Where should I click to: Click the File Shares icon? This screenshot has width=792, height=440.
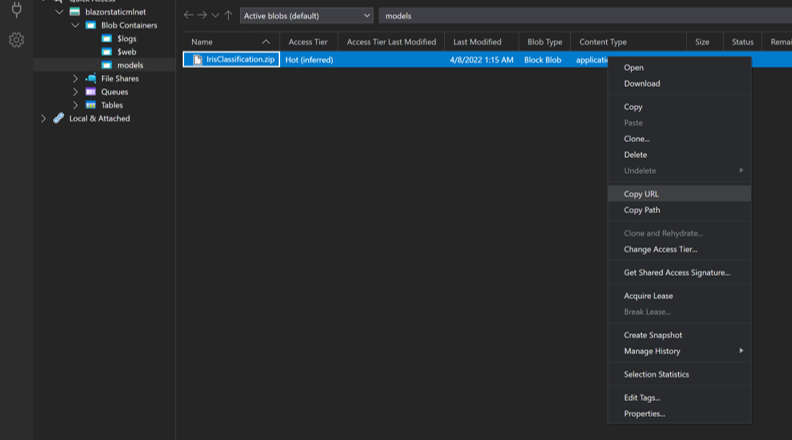tap(90, 78)
